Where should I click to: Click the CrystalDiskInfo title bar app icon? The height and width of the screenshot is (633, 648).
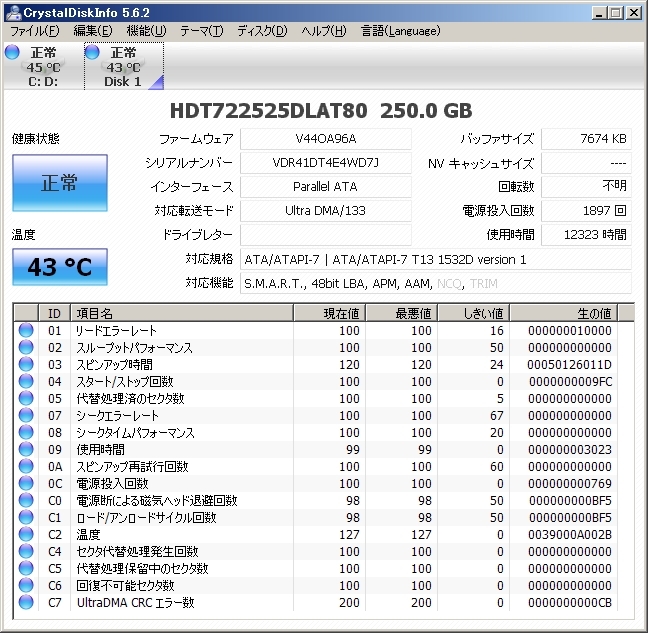point(11,12)
